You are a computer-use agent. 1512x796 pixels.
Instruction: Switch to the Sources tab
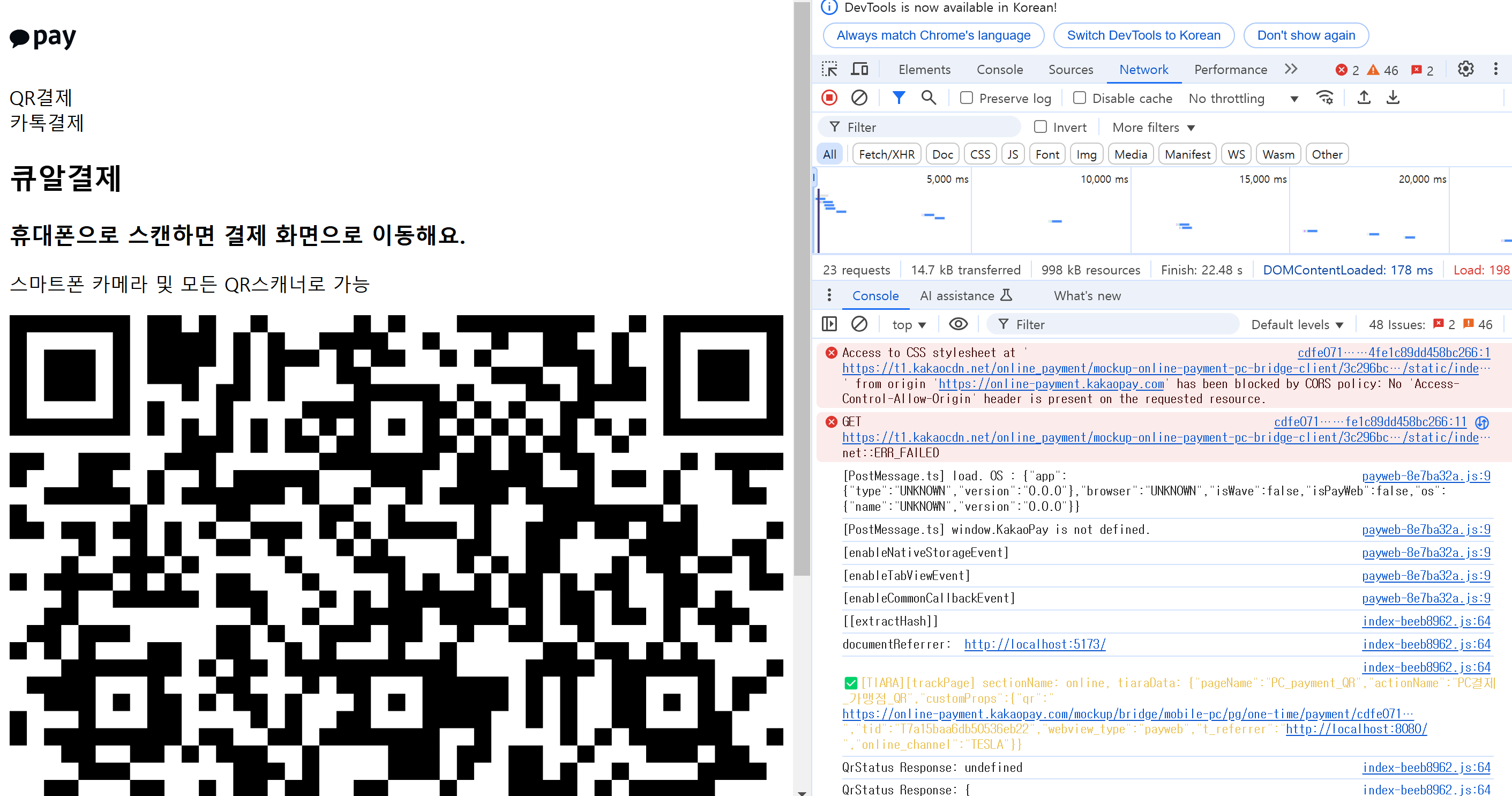(1071, 70)
